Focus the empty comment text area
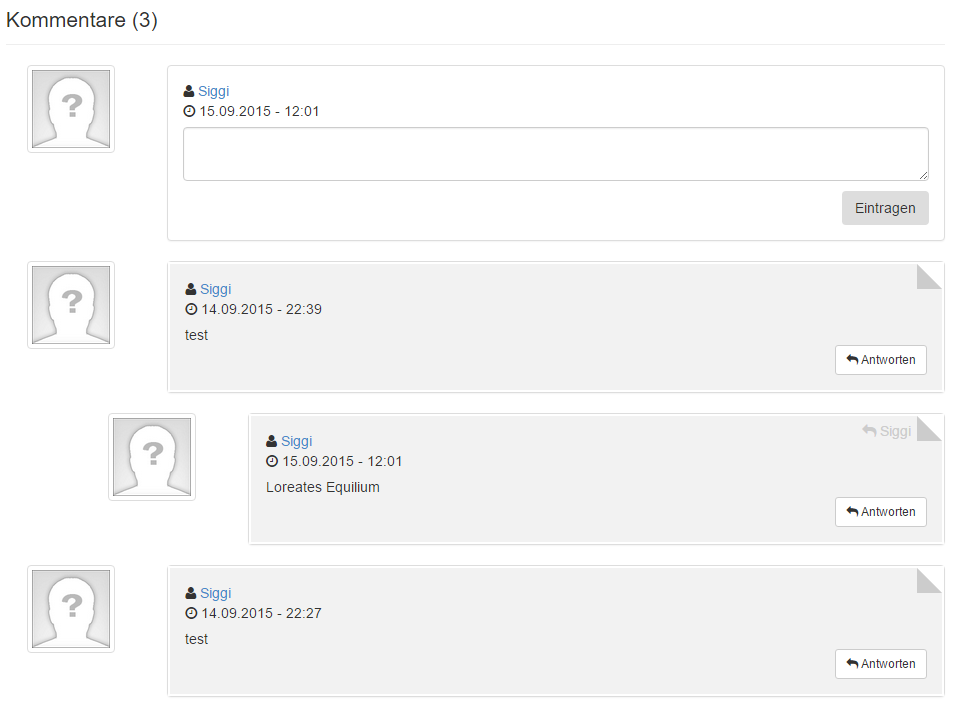The height and width of the screenshot is (714, 960). [x=556, y=154]
